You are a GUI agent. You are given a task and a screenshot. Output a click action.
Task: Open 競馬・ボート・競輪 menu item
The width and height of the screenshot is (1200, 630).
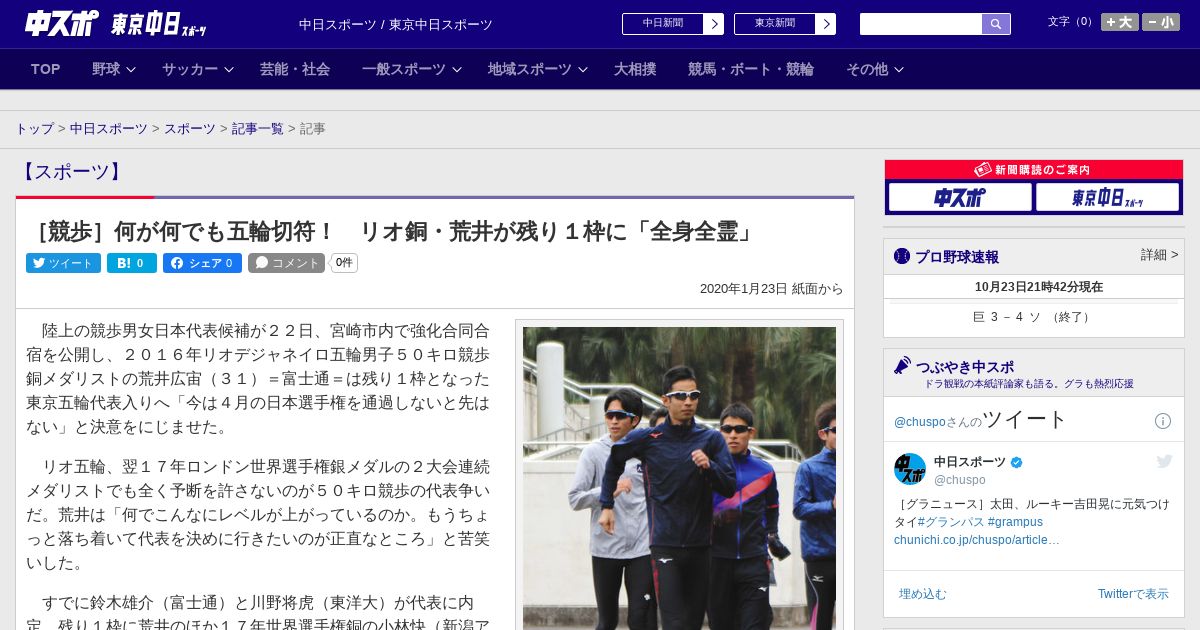coord(751,69)
